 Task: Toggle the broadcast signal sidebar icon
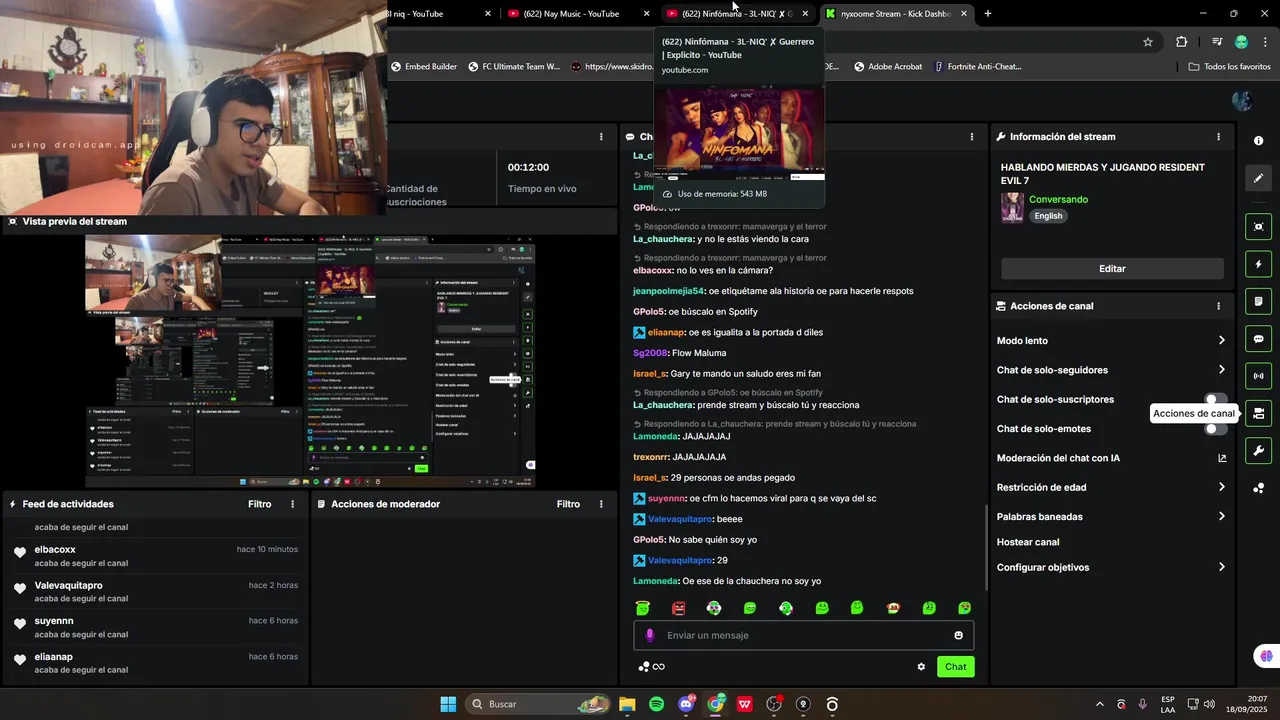click(x=1258, y=376)
